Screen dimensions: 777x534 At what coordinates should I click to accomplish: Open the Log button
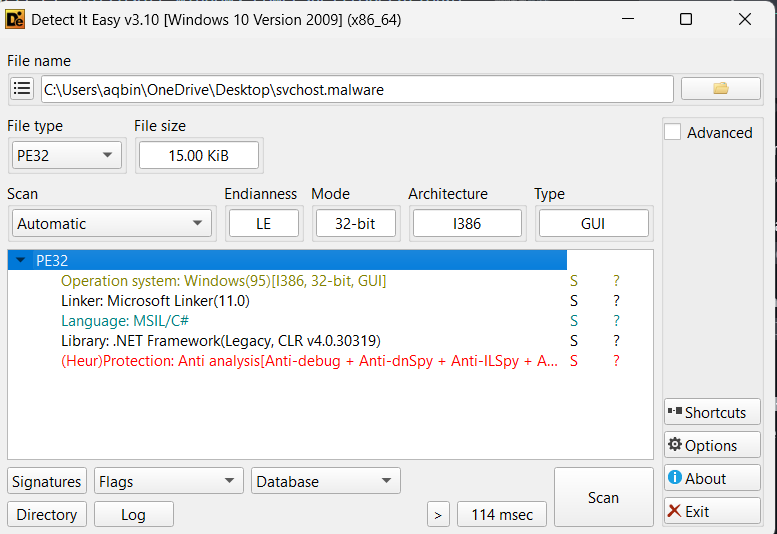click(x=133, y=514)
